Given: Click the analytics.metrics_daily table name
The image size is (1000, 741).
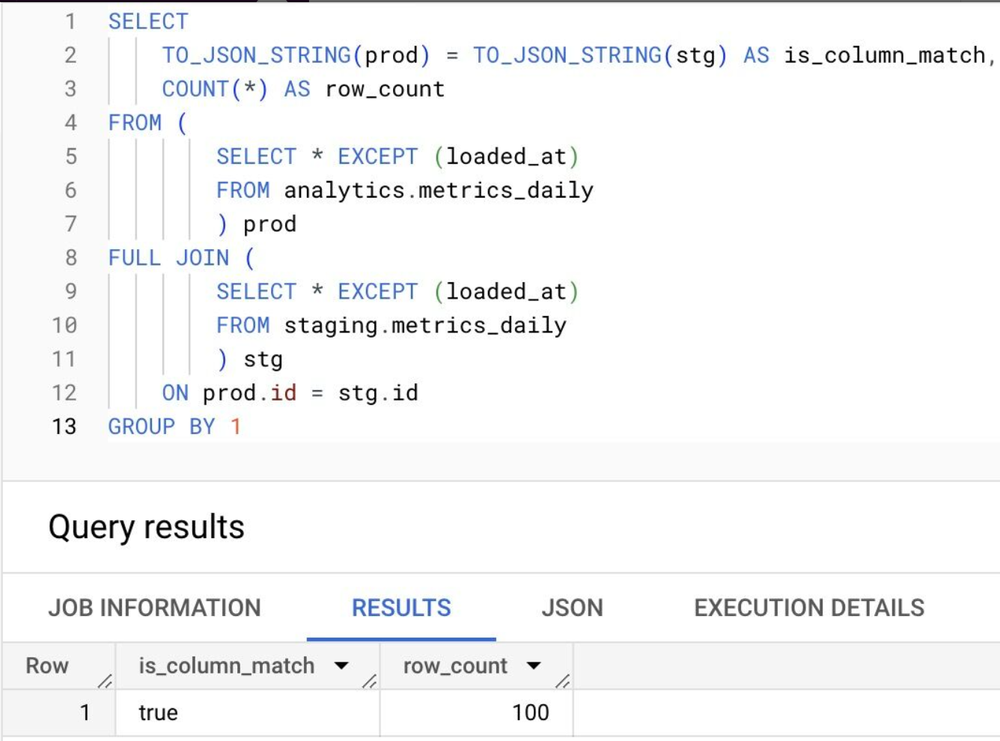Looking at the screenshot, I should click(437, 190).
